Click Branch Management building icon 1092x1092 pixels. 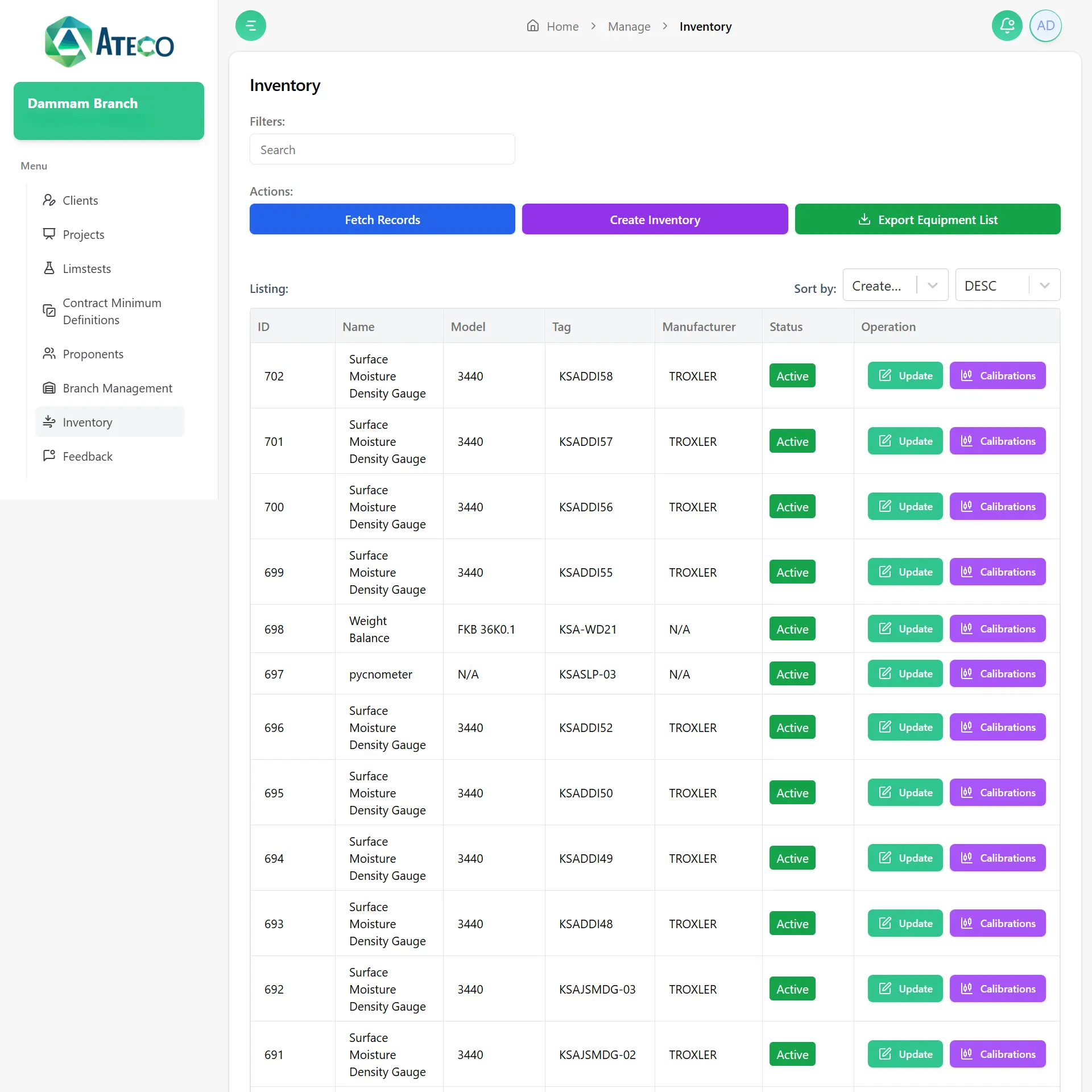(x=49, y=388)
